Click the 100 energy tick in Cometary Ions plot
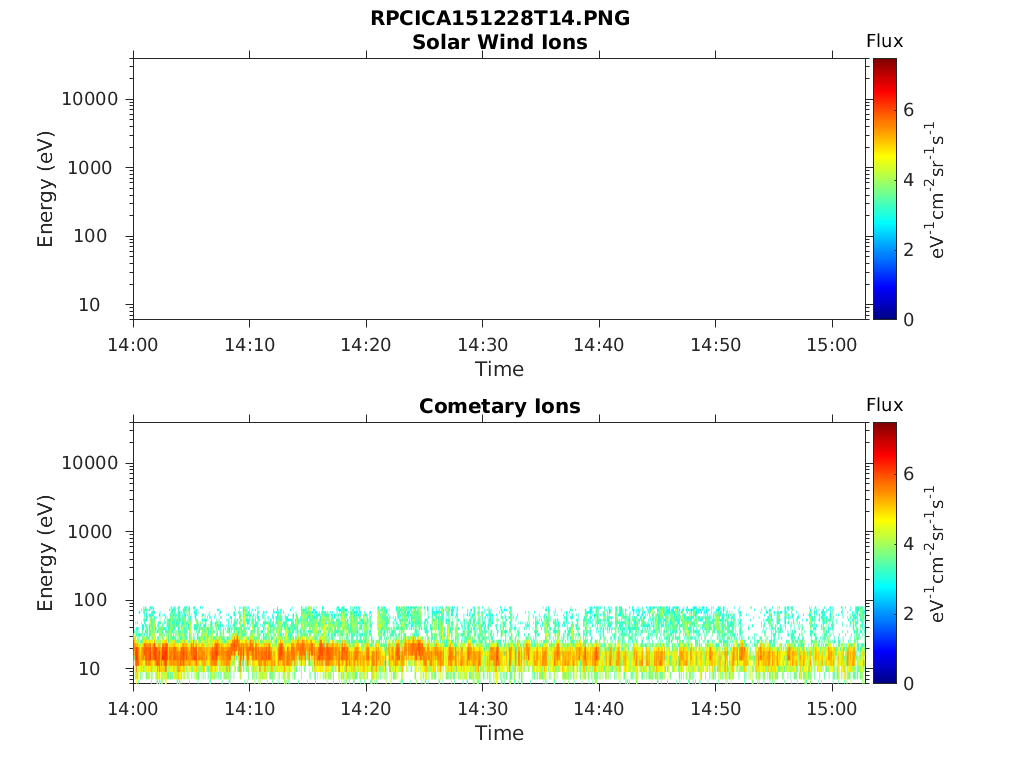This screenshot has width=1024, height=768. (89, 600)
